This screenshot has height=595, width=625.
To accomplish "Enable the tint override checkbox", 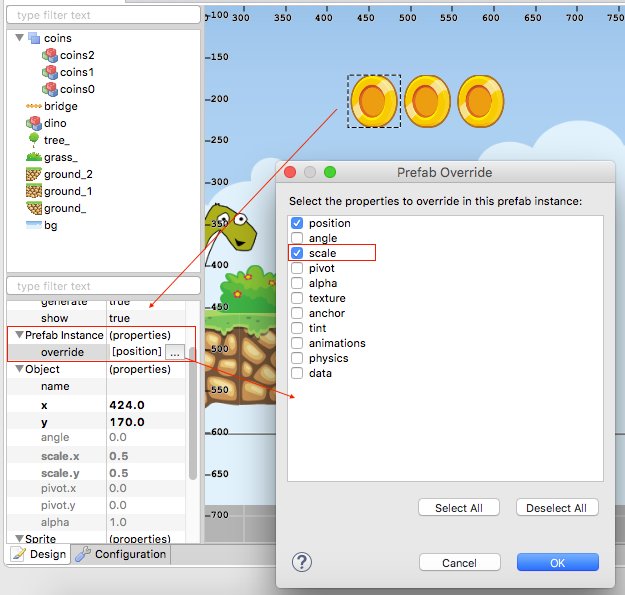I will point(297,328).
